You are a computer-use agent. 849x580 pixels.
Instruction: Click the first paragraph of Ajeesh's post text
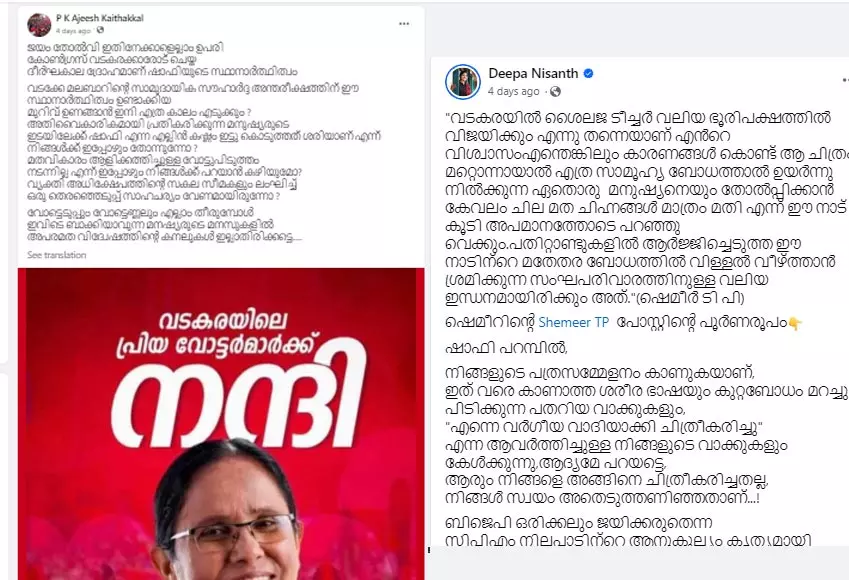[x=162, y=60]
